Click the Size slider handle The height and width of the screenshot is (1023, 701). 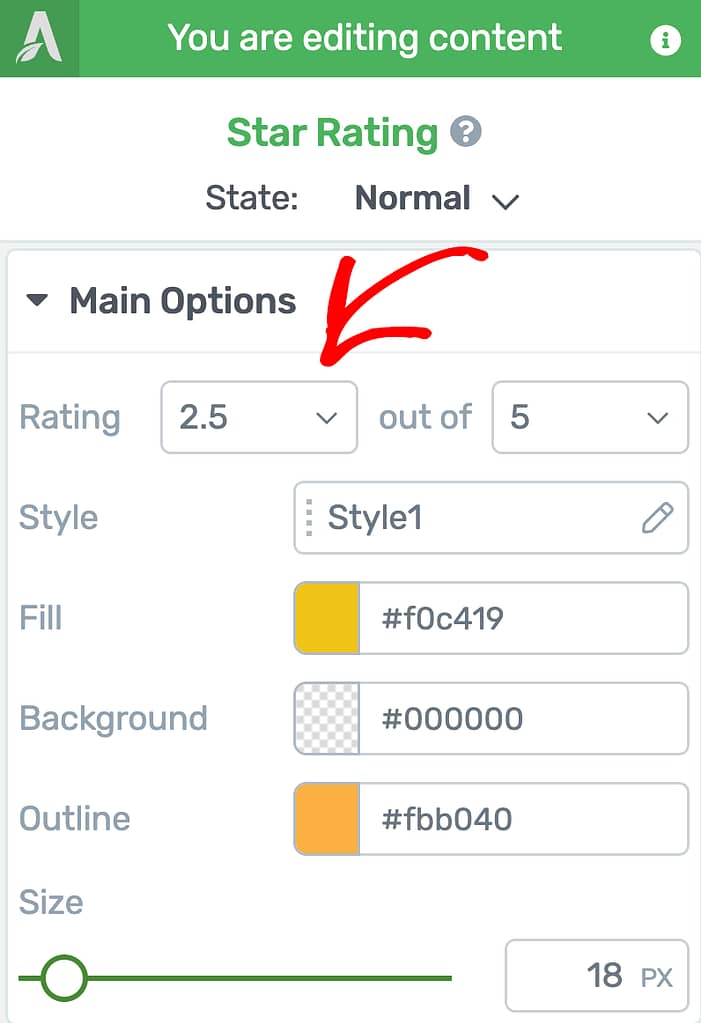pyautogui.click(x=65, y=977)
